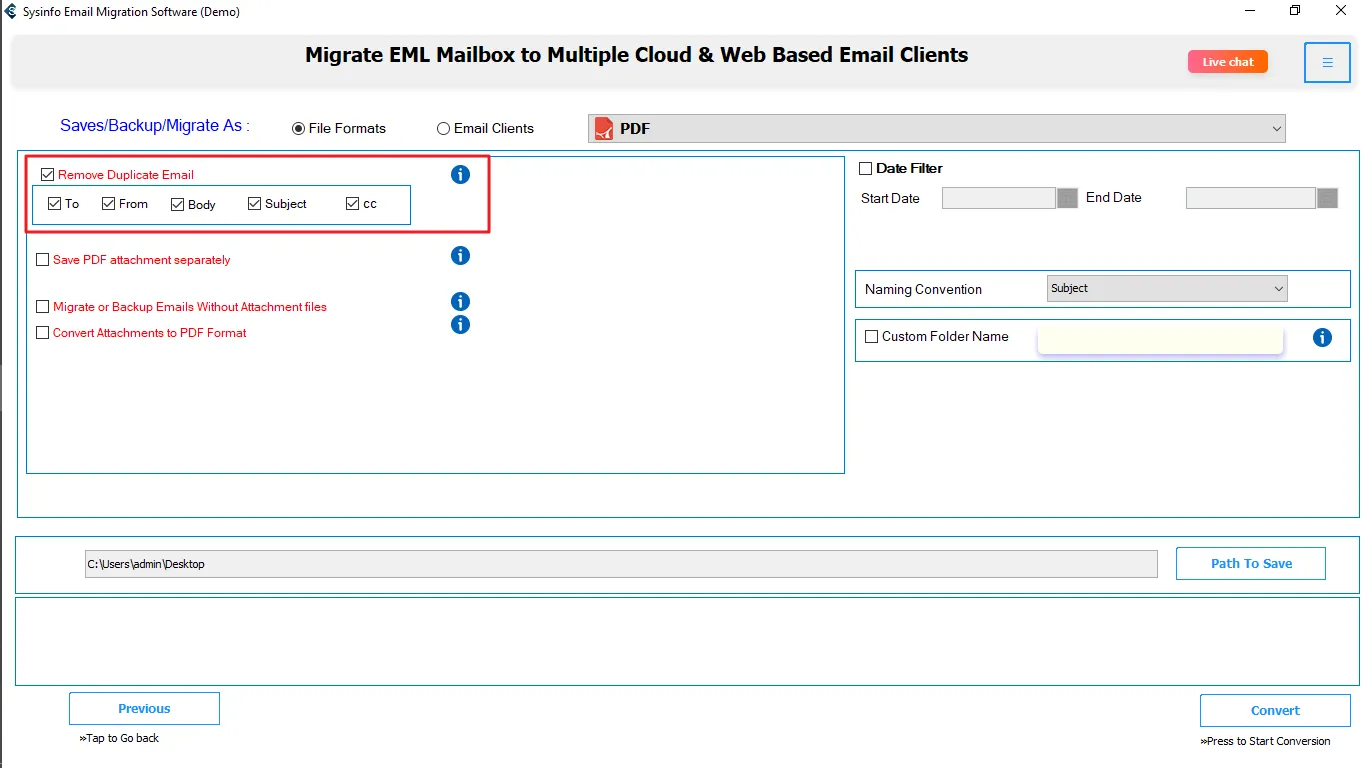Image resolution: width=1366 pixels, height=768 pixels.
Task: Enable Migrate or Backup Emails Without Attachment files
Action: pyautogui.click(x=42, y=307)
